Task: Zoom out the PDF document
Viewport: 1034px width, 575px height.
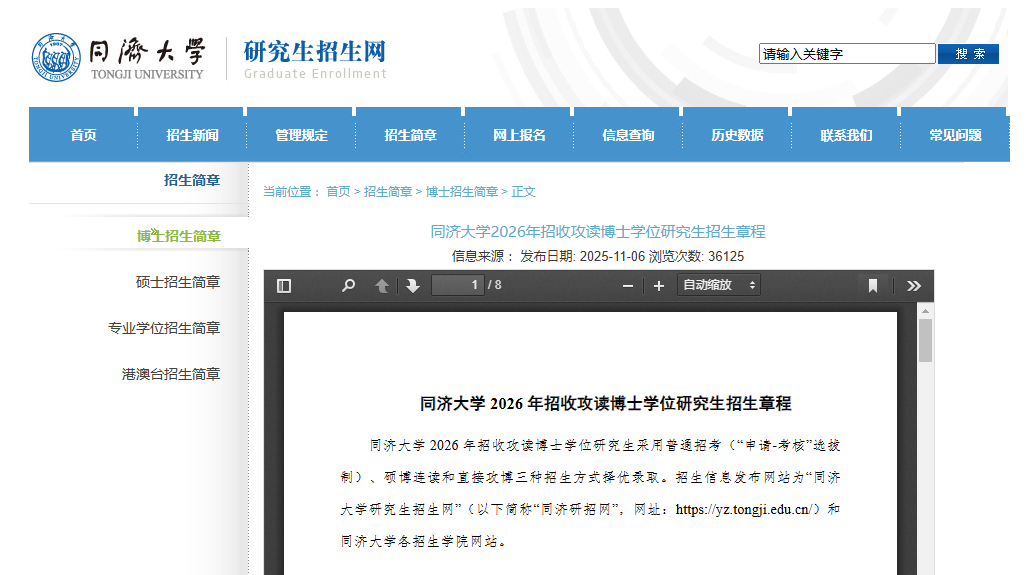Action: click(x=628, y=286)
